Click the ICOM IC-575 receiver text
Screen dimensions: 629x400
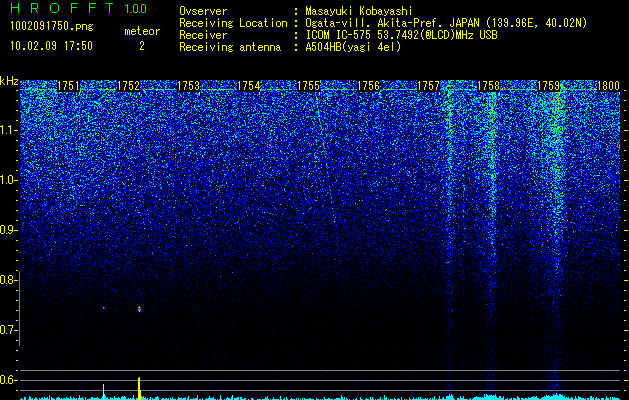[x=401, y=35]
